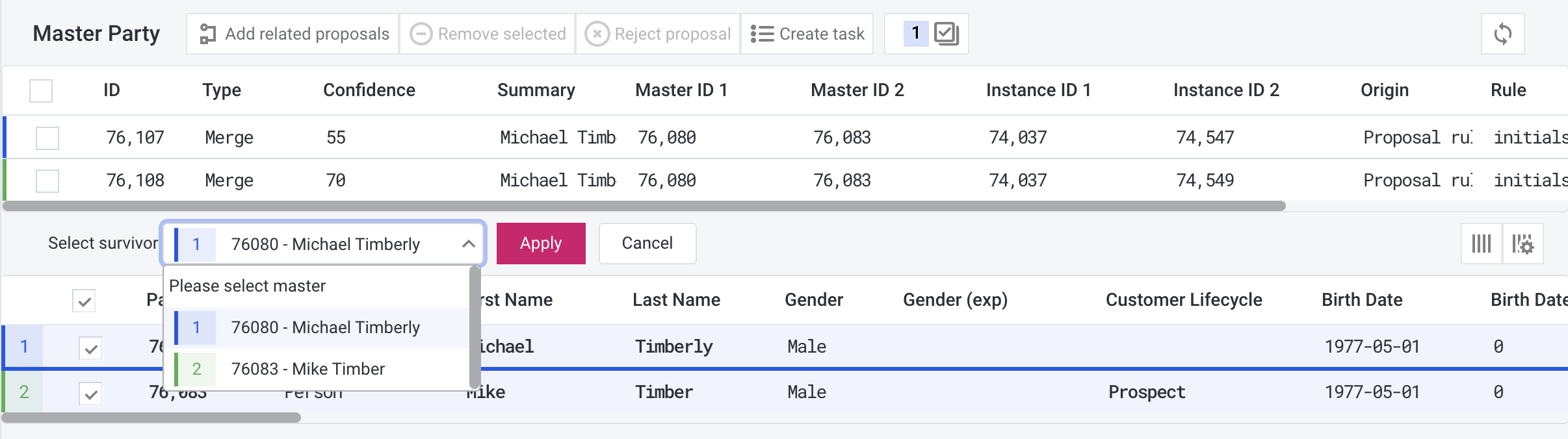Click the Reject proposal X icon
The width and height of the screenshot is (1568, 439).
597,34
